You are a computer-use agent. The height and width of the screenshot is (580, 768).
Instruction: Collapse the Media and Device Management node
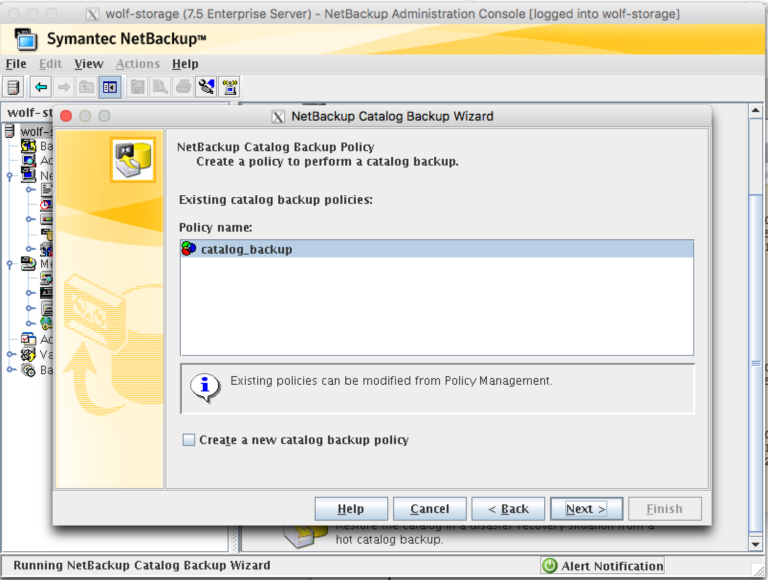pos(10,264)
